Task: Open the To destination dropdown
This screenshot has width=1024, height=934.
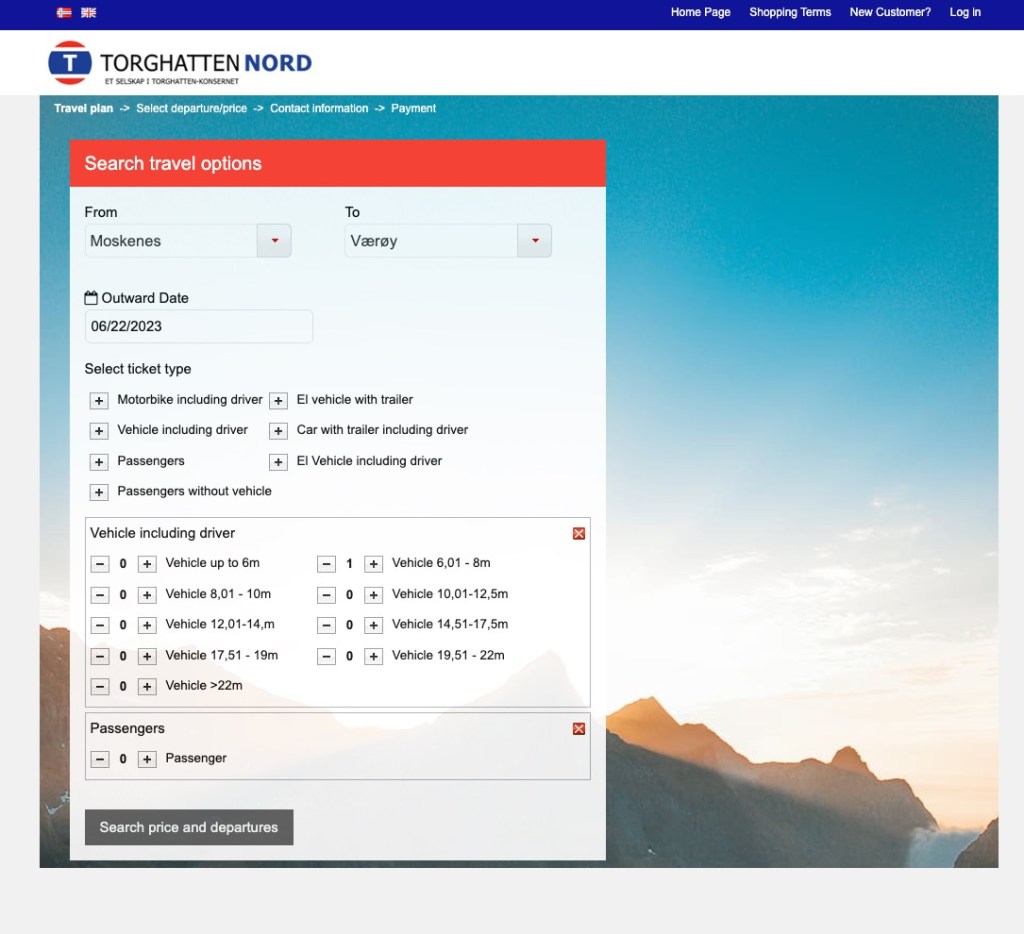Action: (x=534, y=241)
